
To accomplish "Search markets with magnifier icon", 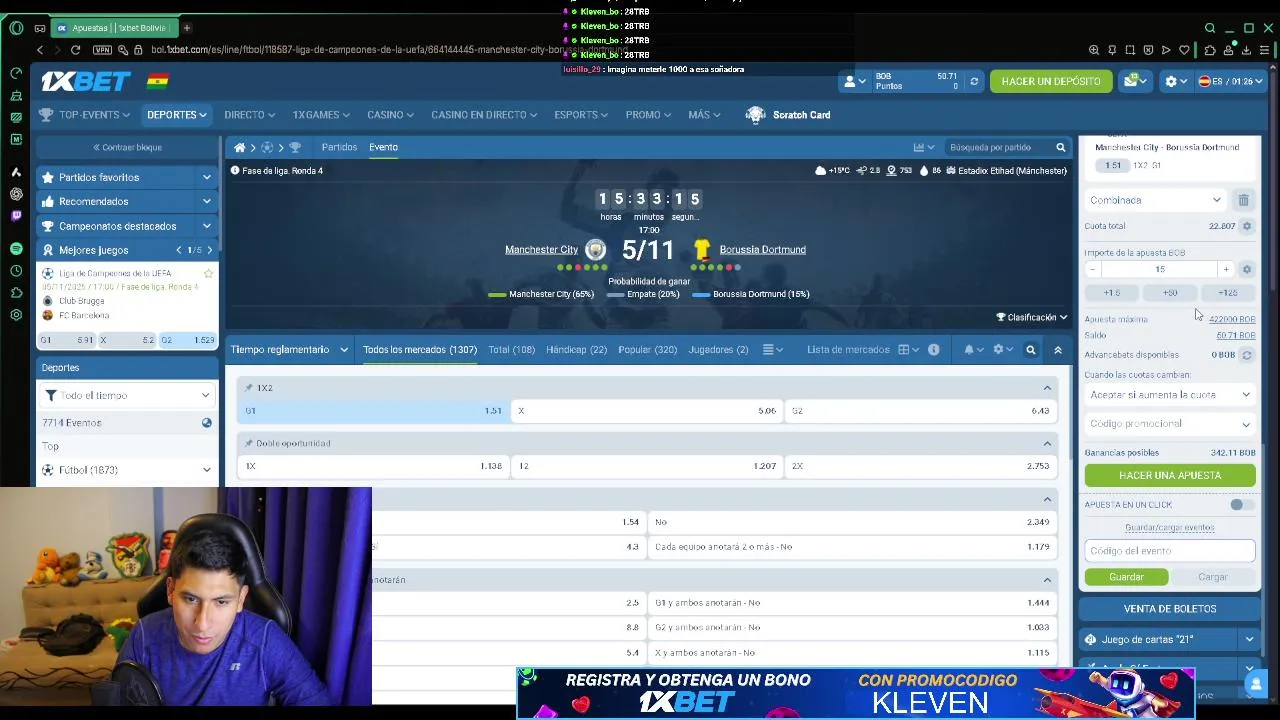I will coord(1031,350).
